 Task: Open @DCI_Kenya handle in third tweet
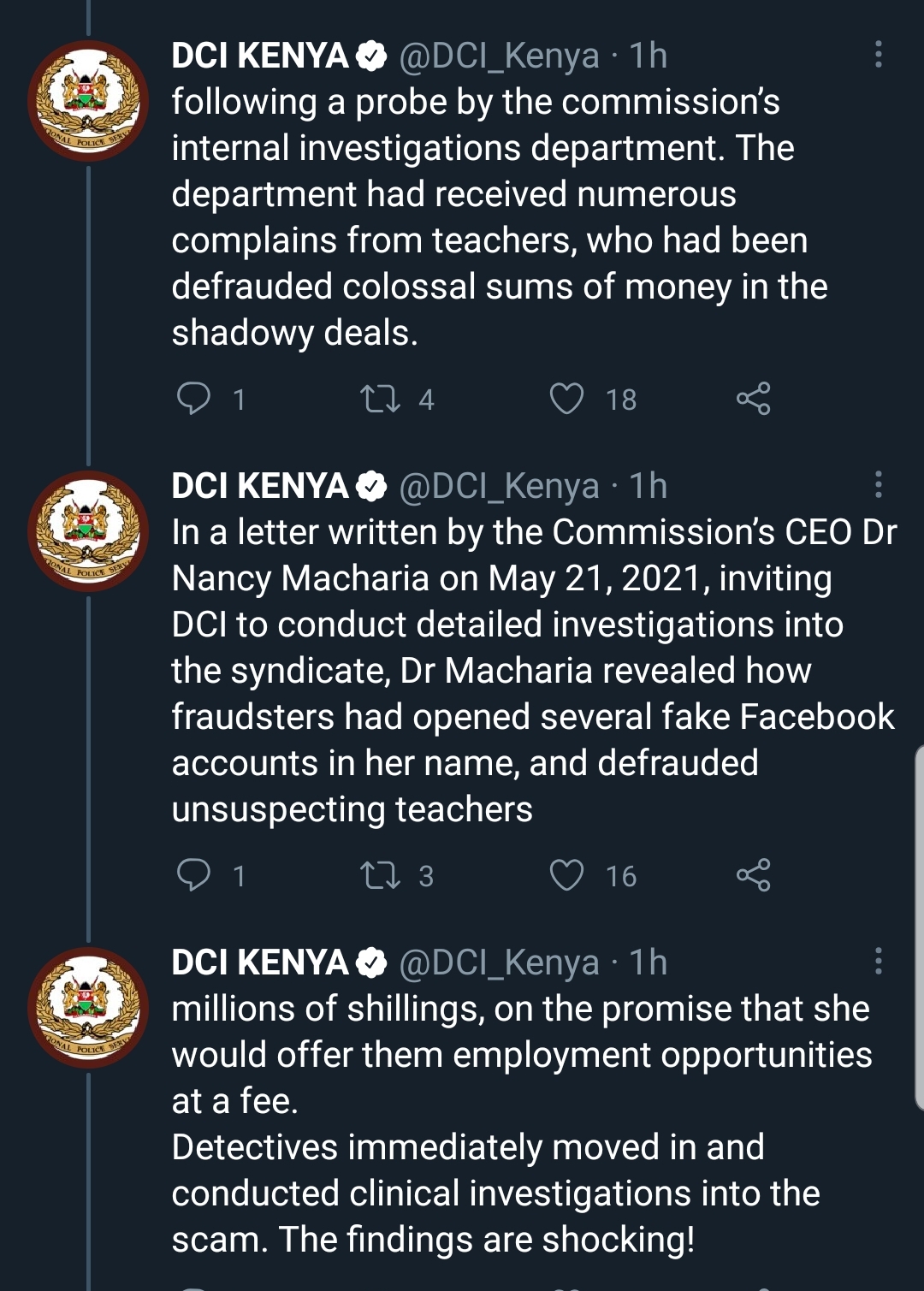pyautogui.click(x=499, y=962)
